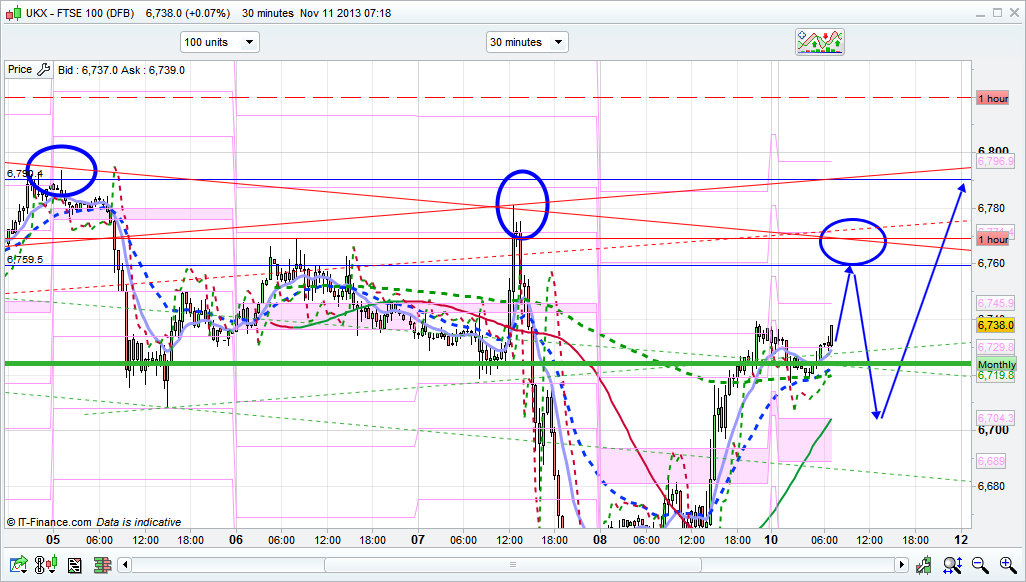This screenshot has width=1026, height=582.
Task: Click the Monthly green price label
Action: coord(997,365)
